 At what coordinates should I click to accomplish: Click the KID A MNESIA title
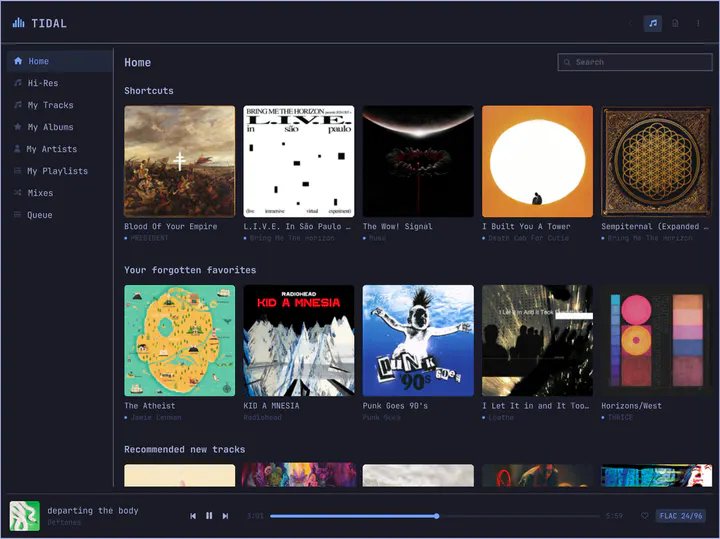coord(271,406)
